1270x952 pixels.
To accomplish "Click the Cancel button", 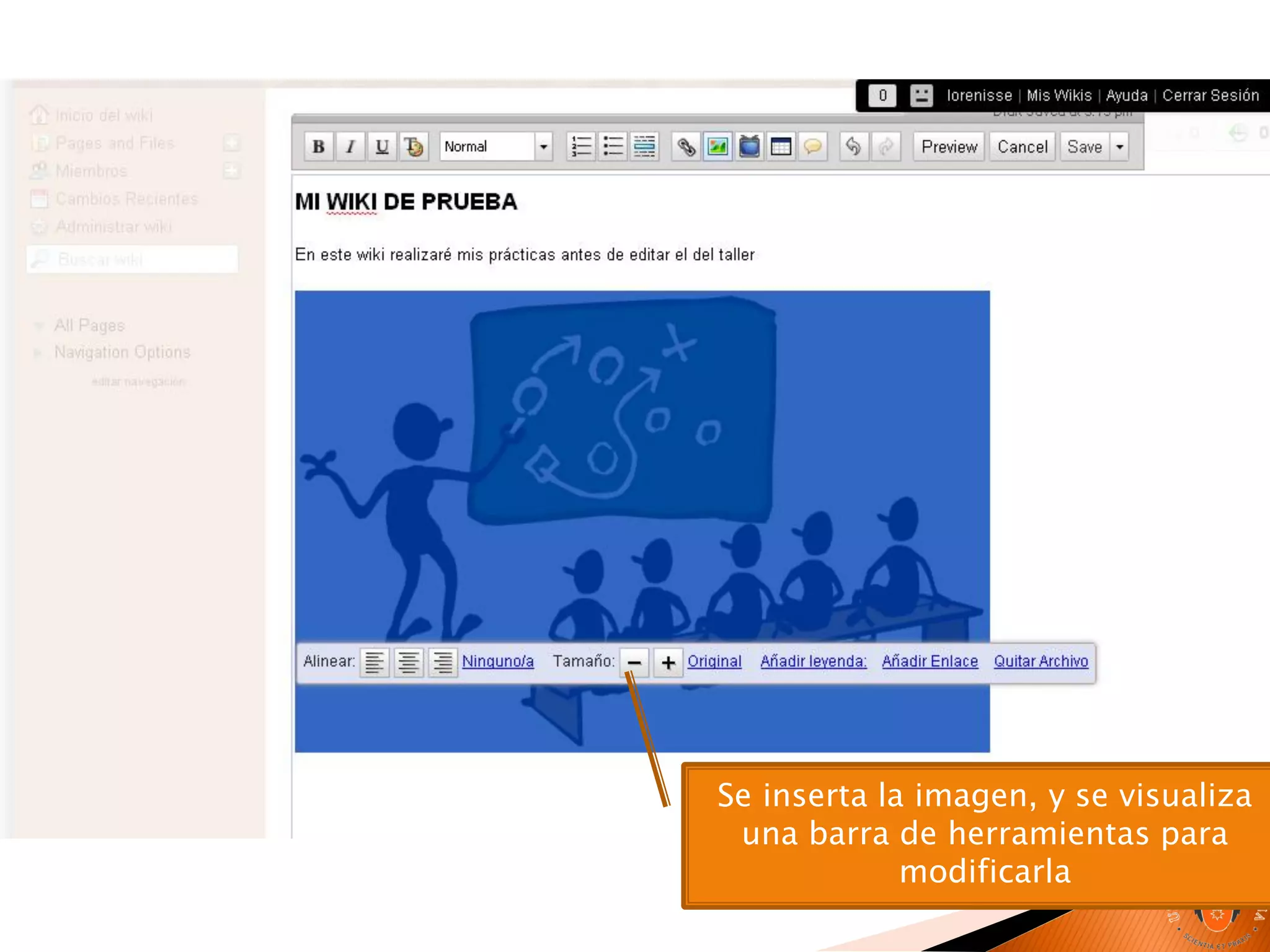I will click(1022, 147).
